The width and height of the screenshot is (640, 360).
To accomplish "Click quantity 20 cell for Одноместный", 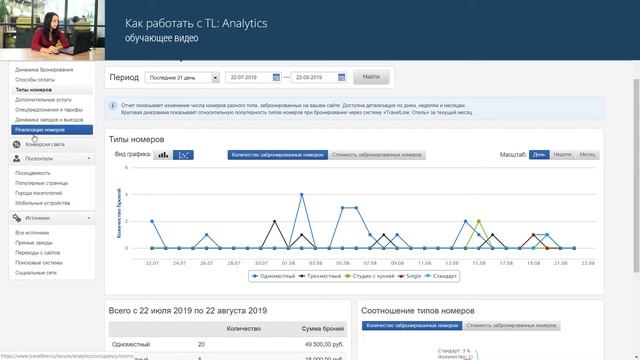I will coord(201,344).
